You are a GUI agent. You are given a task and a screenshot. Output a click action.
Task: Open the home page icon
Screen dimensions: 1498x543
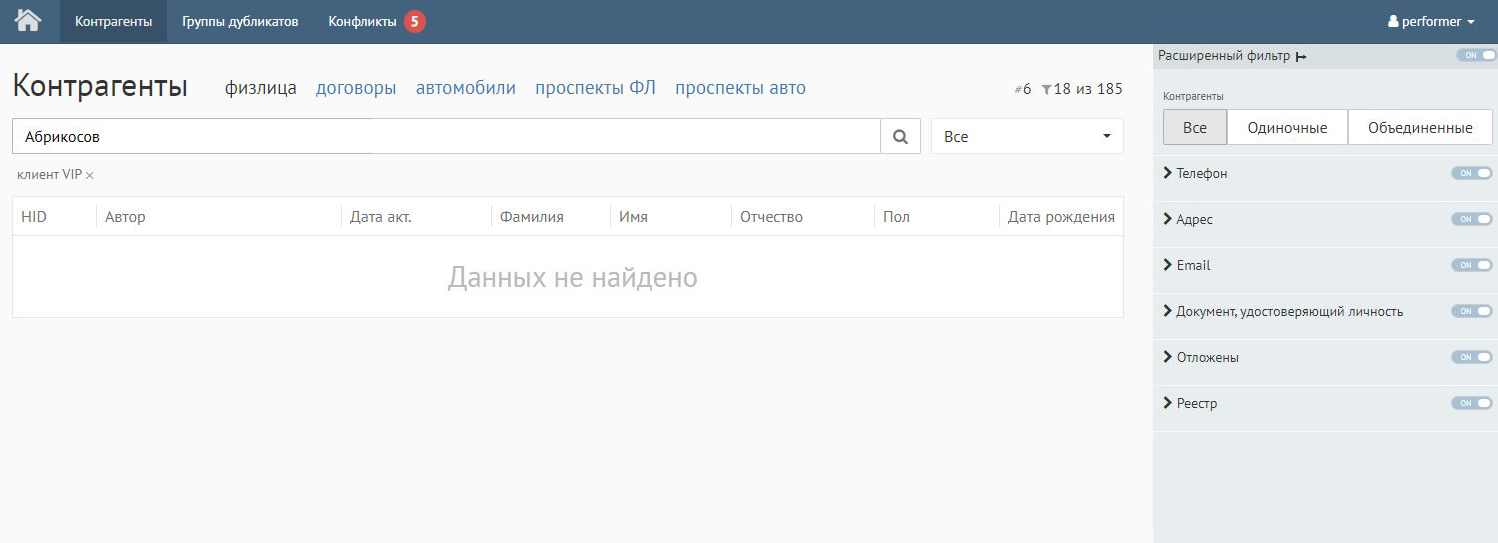point(28,20)
